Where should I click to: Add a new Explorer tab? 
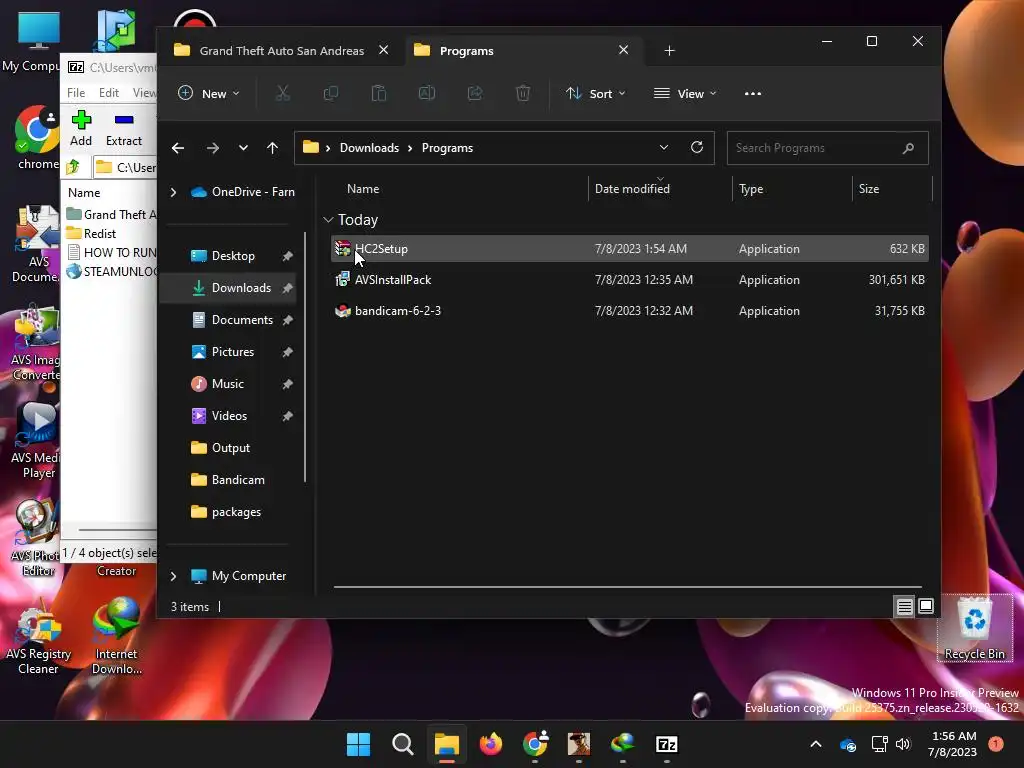(x=669, y=50)
